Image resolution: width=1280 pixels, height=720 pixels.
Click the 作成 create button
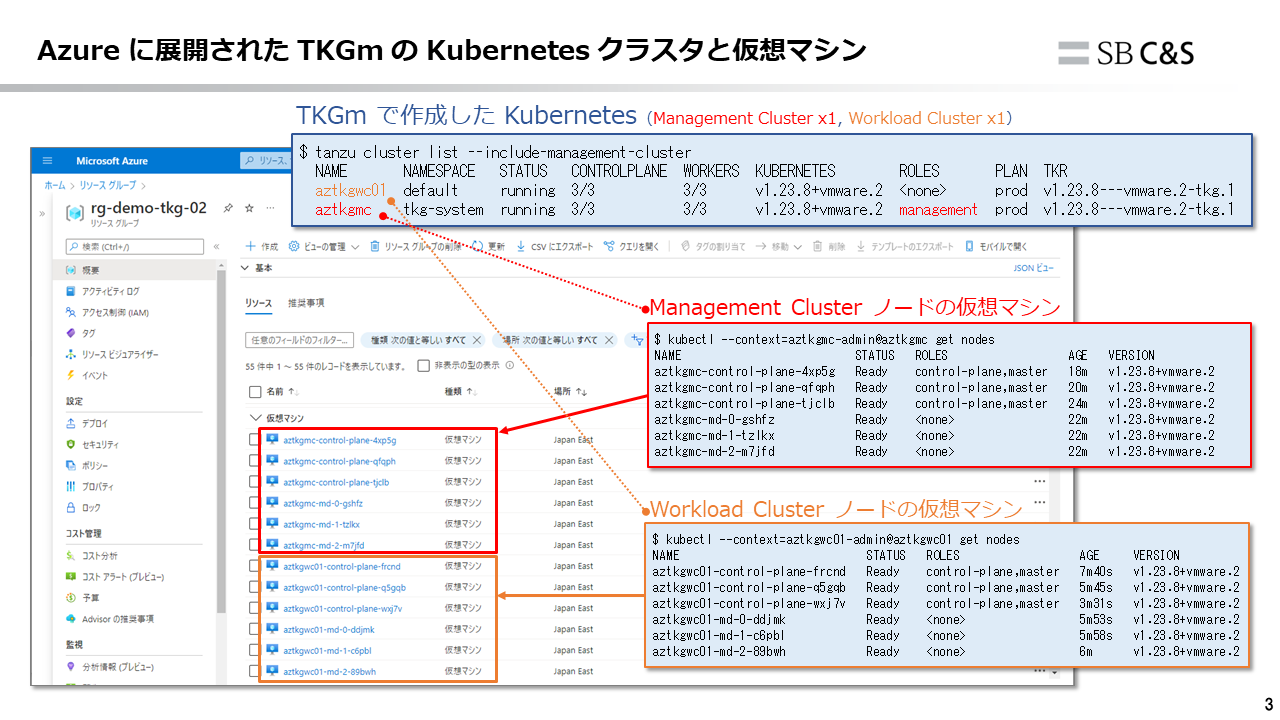click(x=263, y=246)
